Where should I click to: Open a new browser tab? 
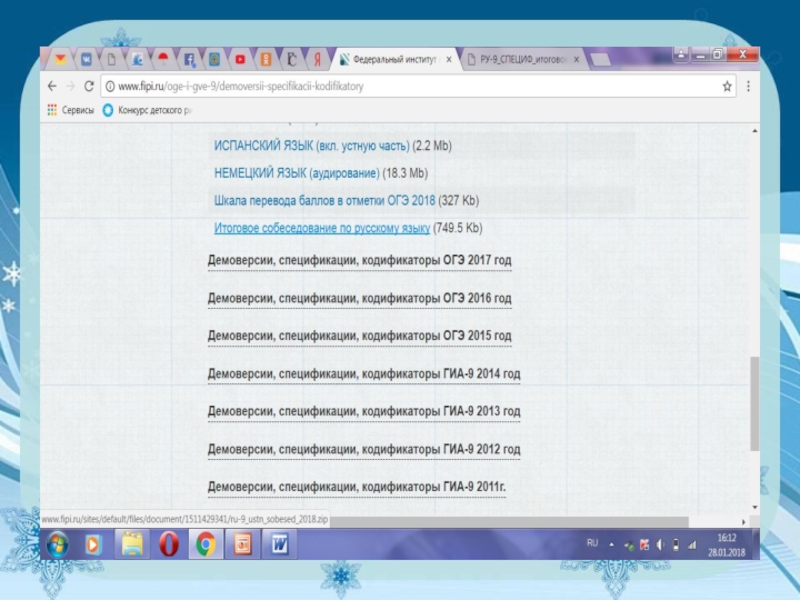(x=601, y=60)
